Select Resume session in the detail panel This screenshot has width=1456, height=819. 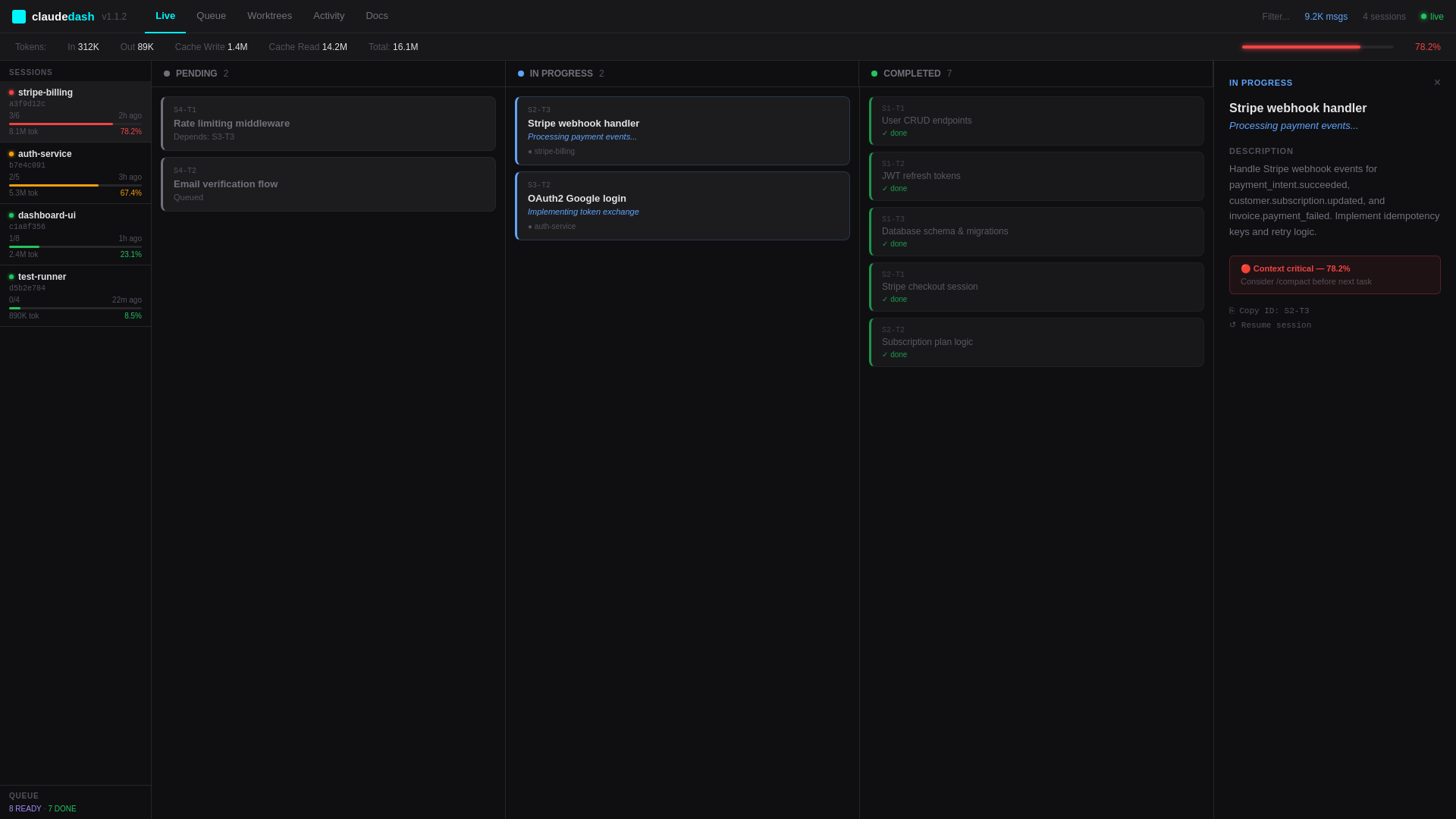tap(1276, 325)
